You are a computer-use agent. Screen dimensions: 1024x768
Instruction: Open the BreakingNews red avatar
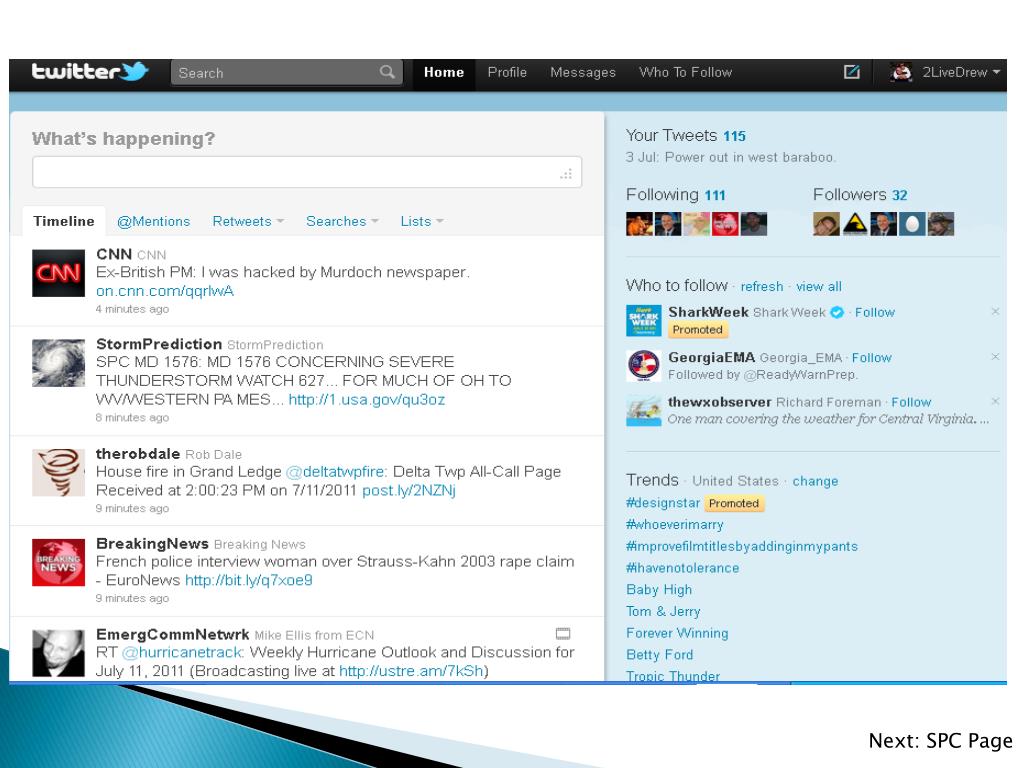click(58, 562)
